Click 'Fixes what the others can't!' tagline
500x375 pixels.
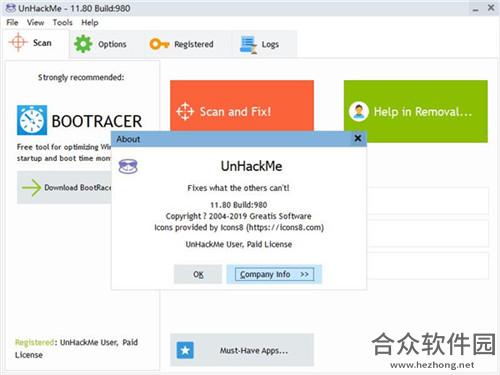(238, 188)
